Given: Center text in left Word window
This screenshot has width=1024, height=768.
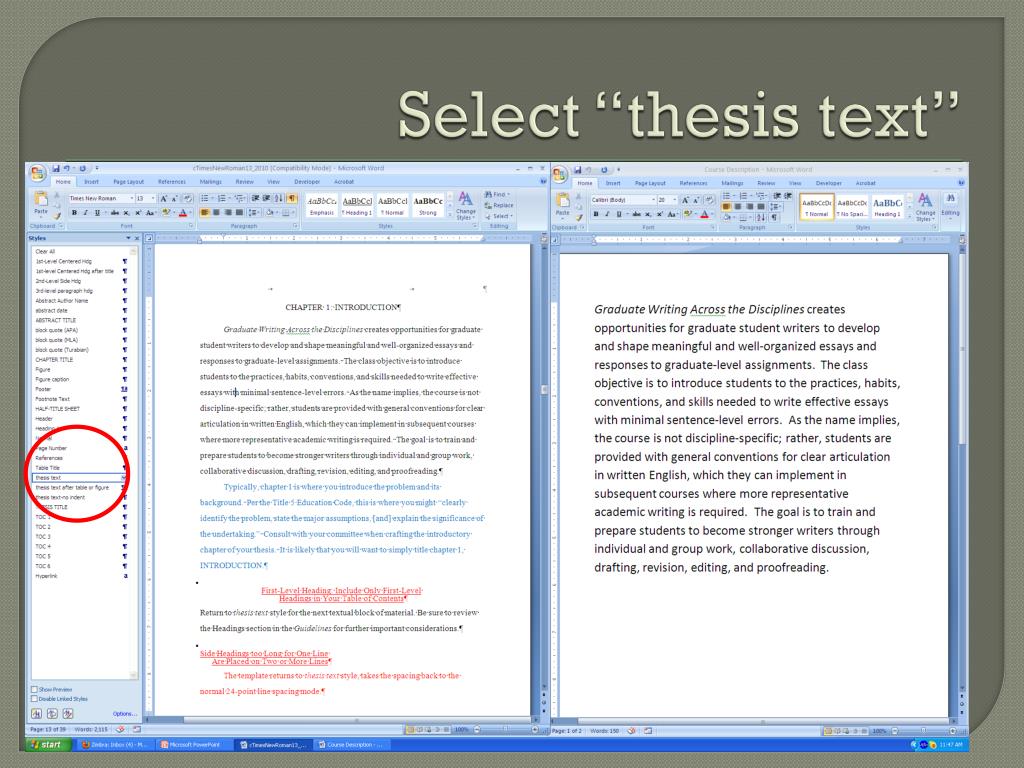Looking at the screenshot, I should click(216, 213).
